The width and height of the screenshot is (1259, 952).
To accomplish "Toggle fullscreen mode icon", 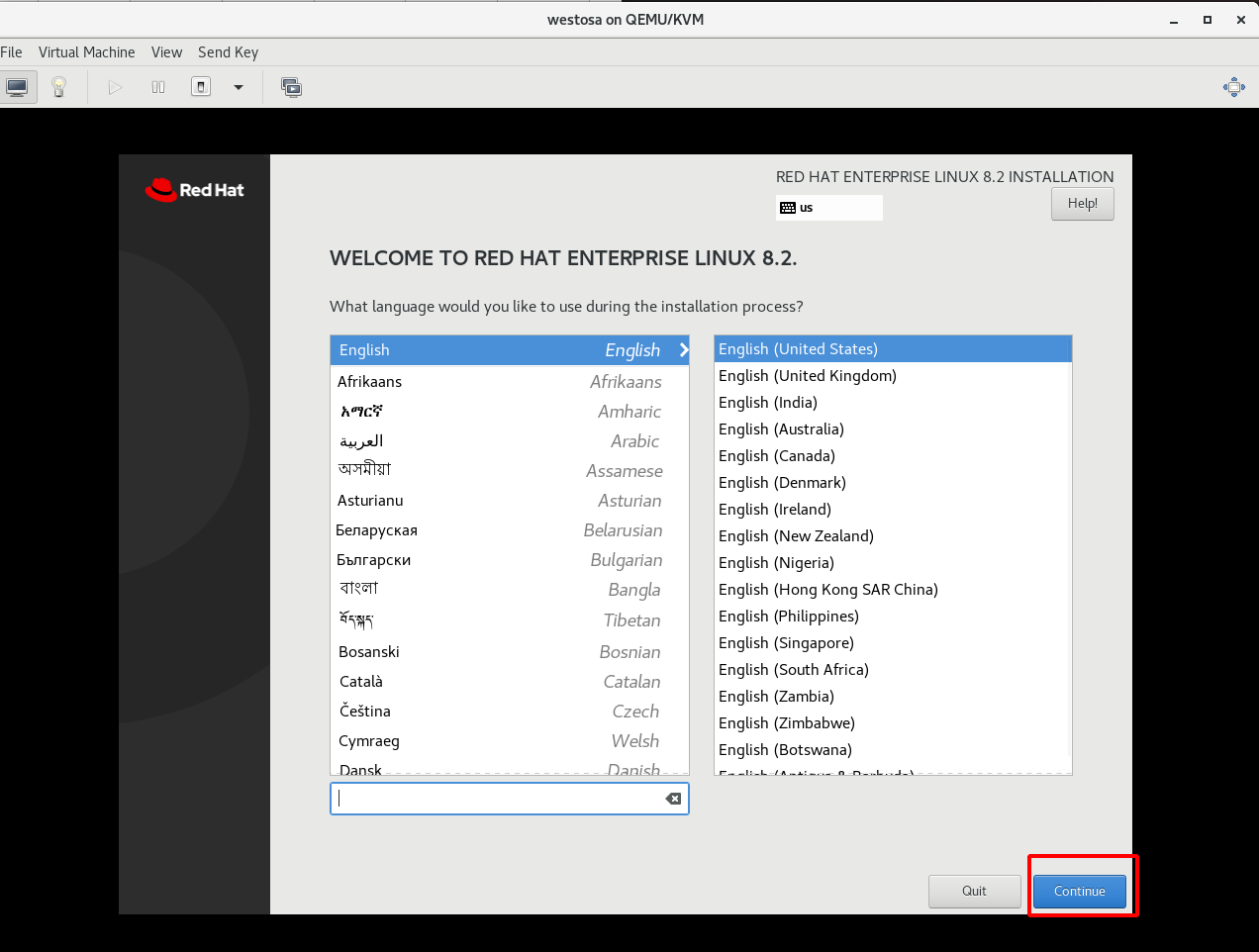I will 1234,87.
